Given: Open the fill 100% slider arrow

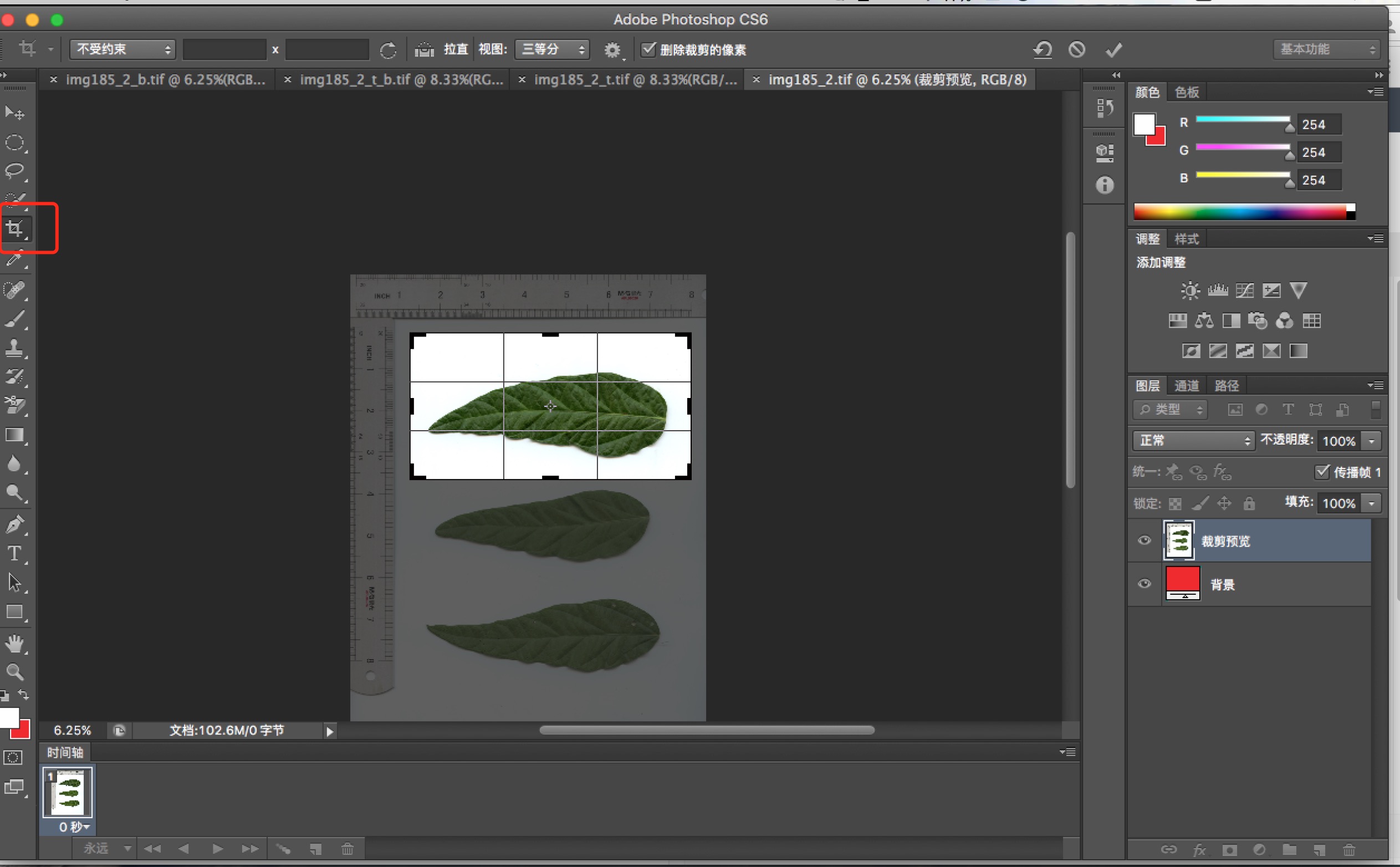Looking at the screenshot, I should point(1372,503).
